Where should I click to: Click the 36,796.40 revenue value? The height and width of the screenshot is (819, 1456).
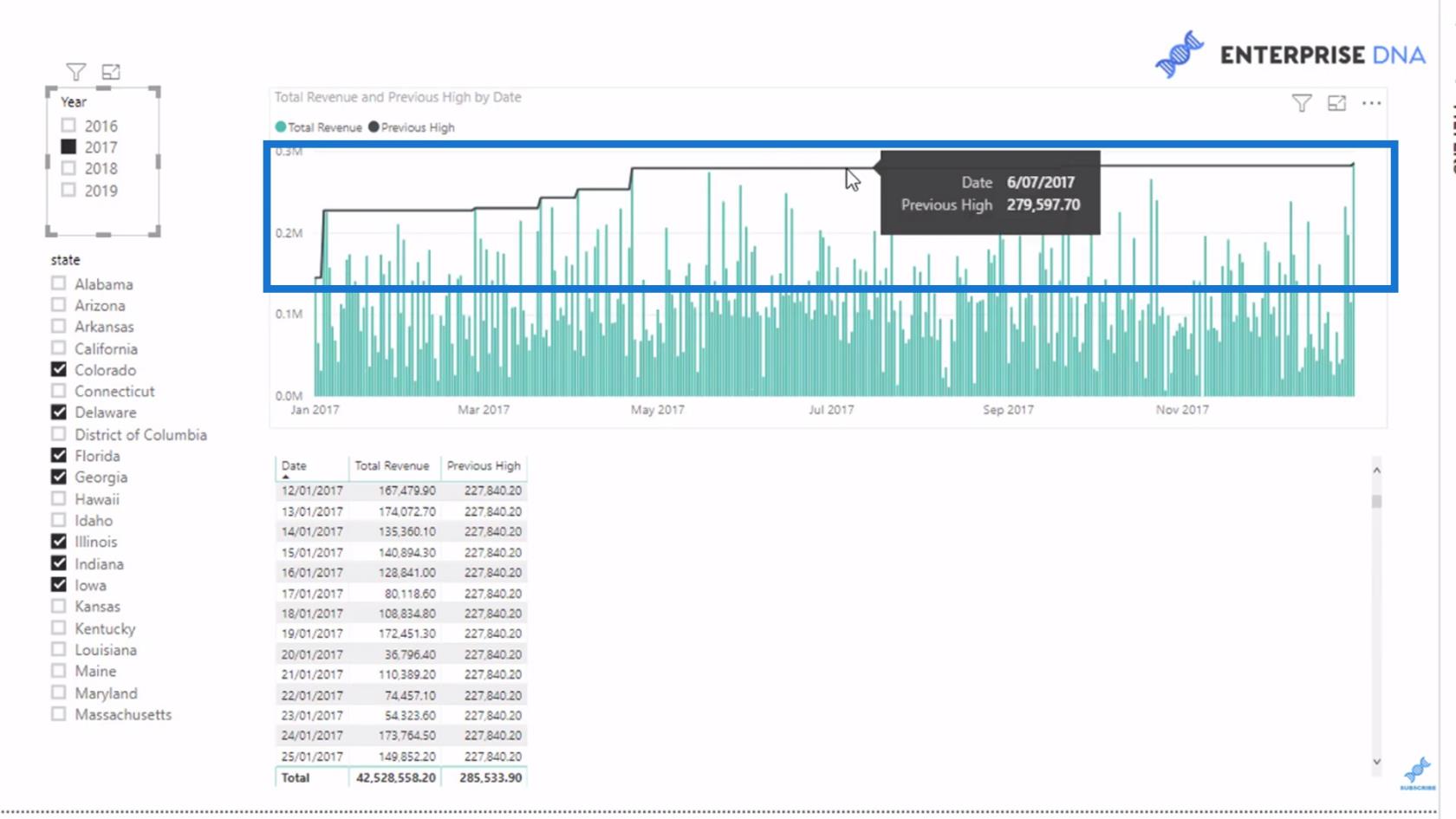tap(410, 654)
